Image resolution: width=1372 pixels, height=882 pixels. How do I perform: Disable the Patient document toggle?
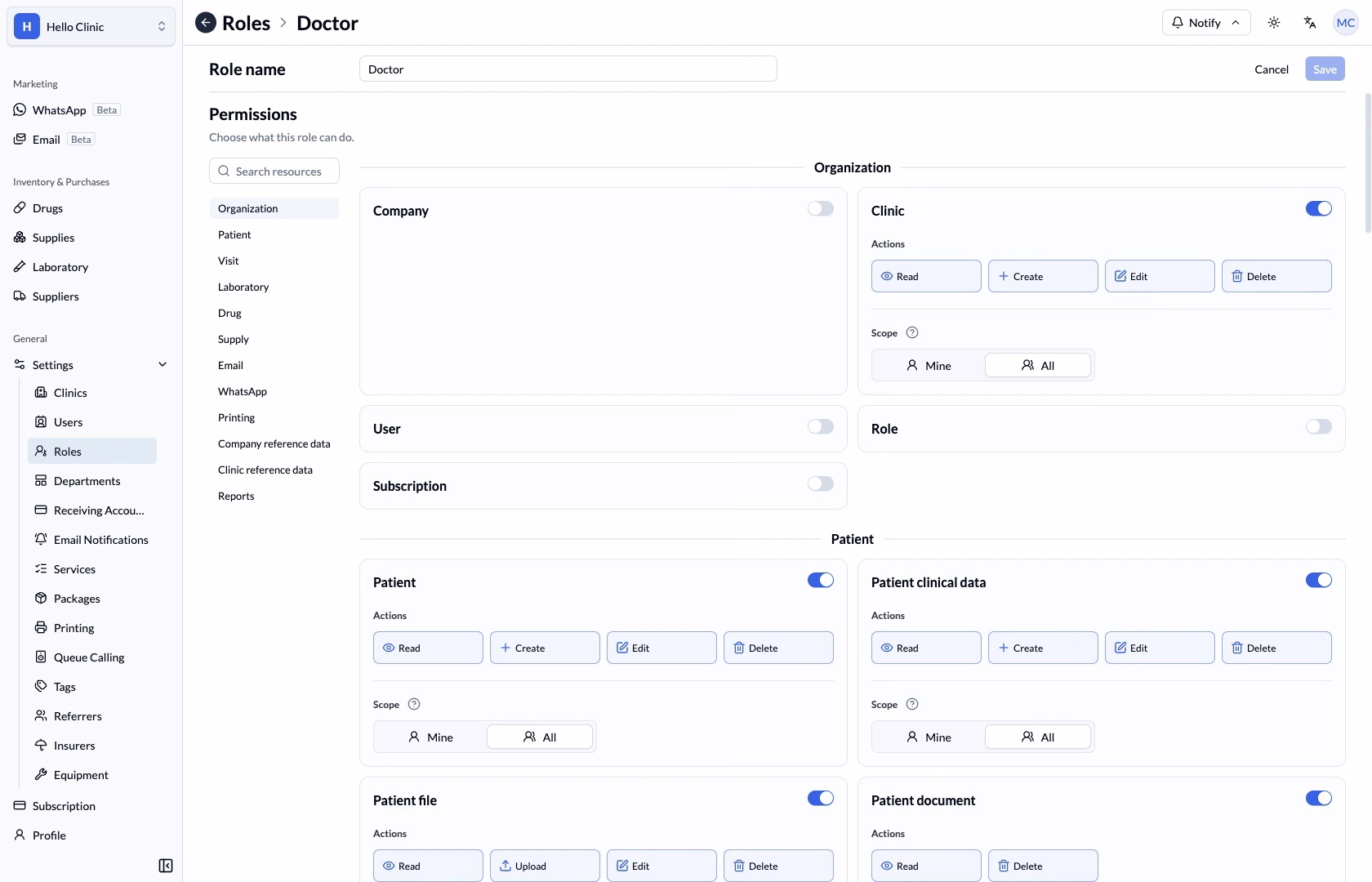(1319, 799)
